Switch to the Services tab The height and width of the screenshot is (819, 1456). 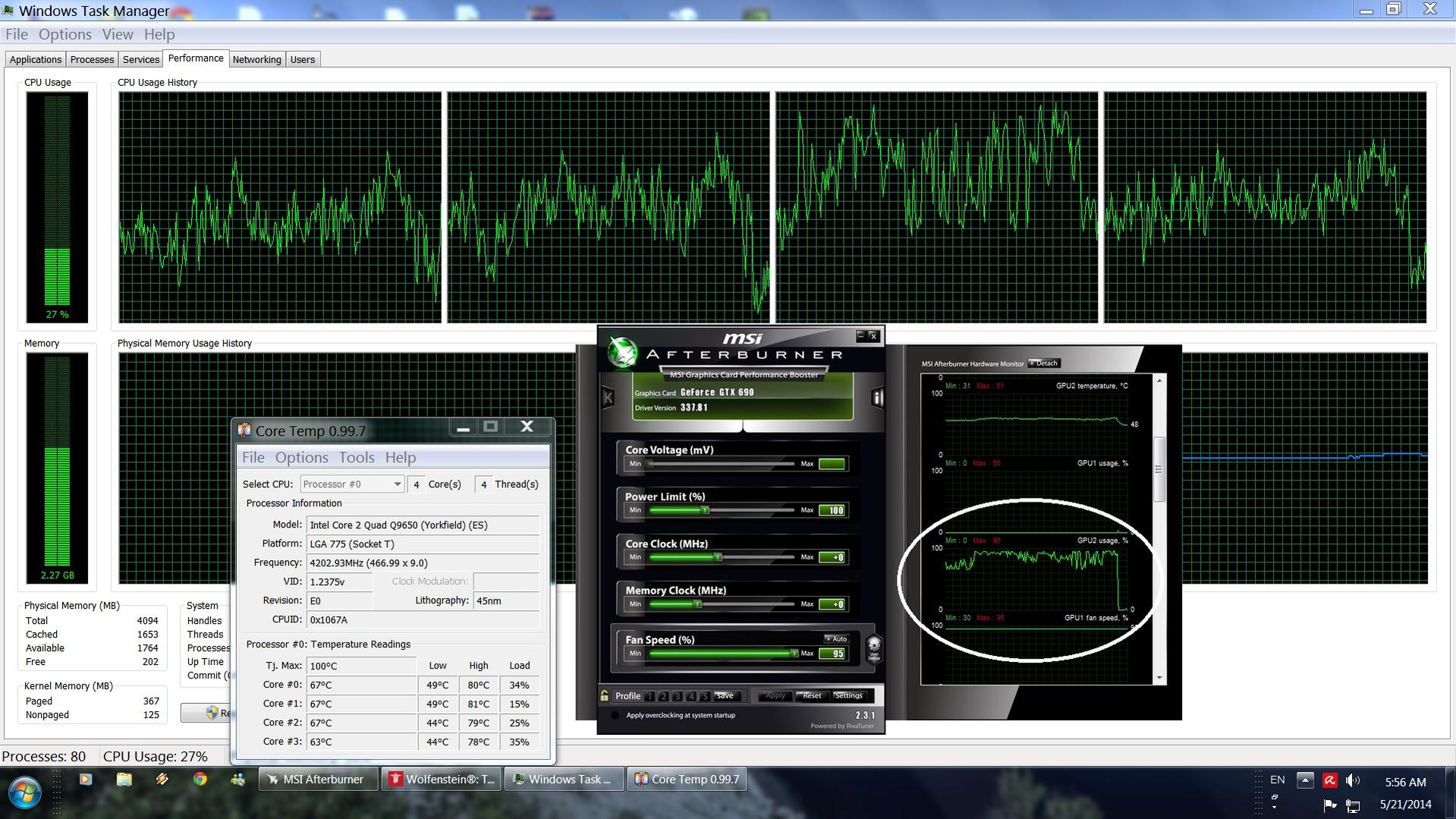coord(141,59)
